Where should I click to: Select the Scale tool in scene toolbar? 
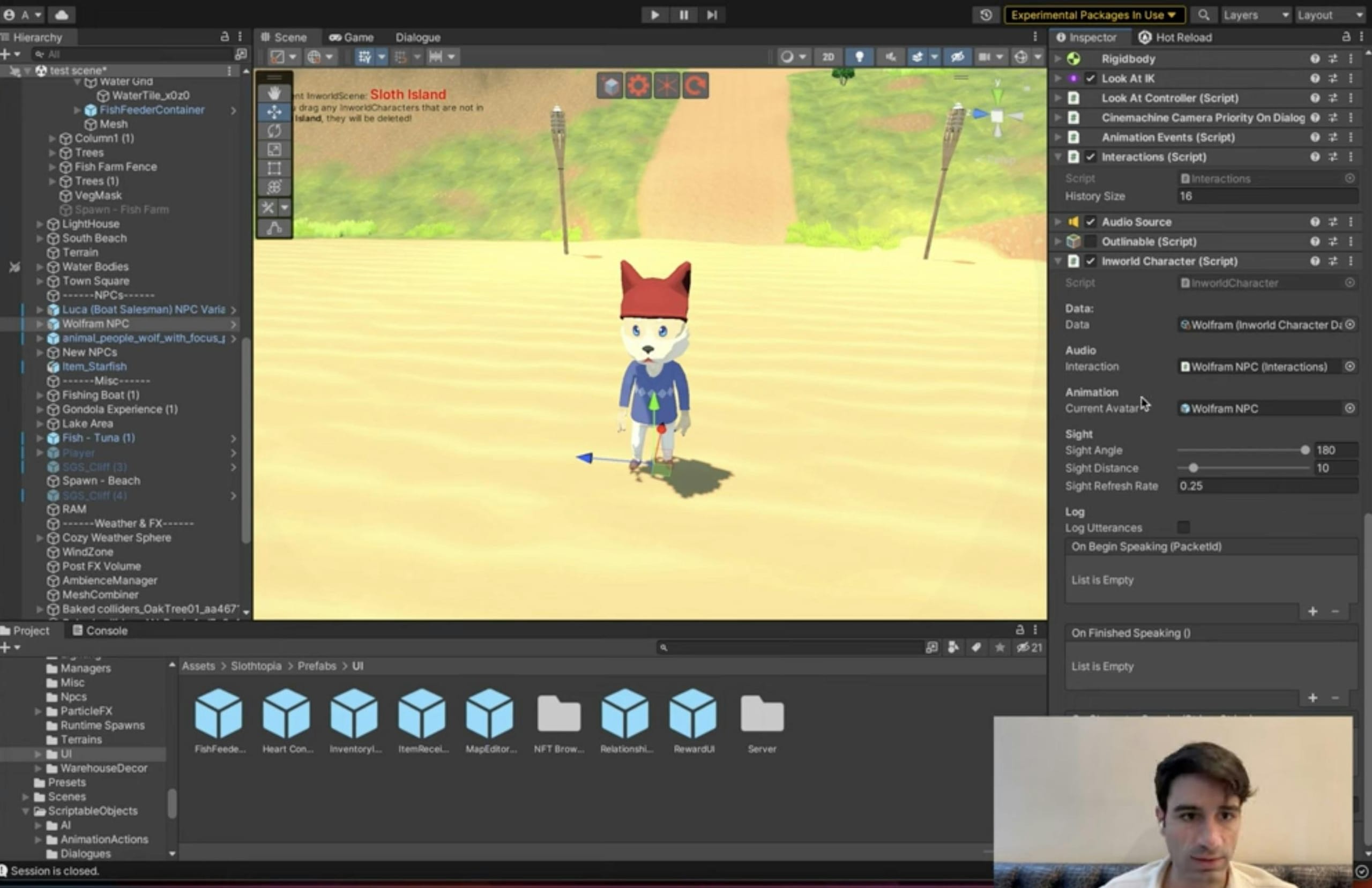[274, 150]
